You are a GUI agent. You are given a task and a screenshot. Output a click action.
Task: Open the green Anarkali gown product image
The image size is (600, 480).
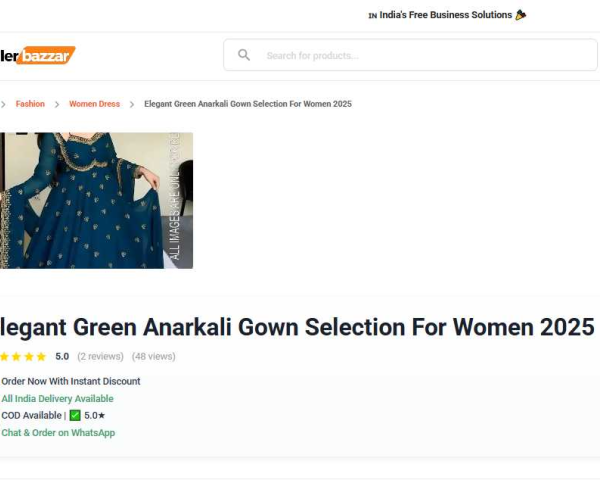tap(96, 201)
